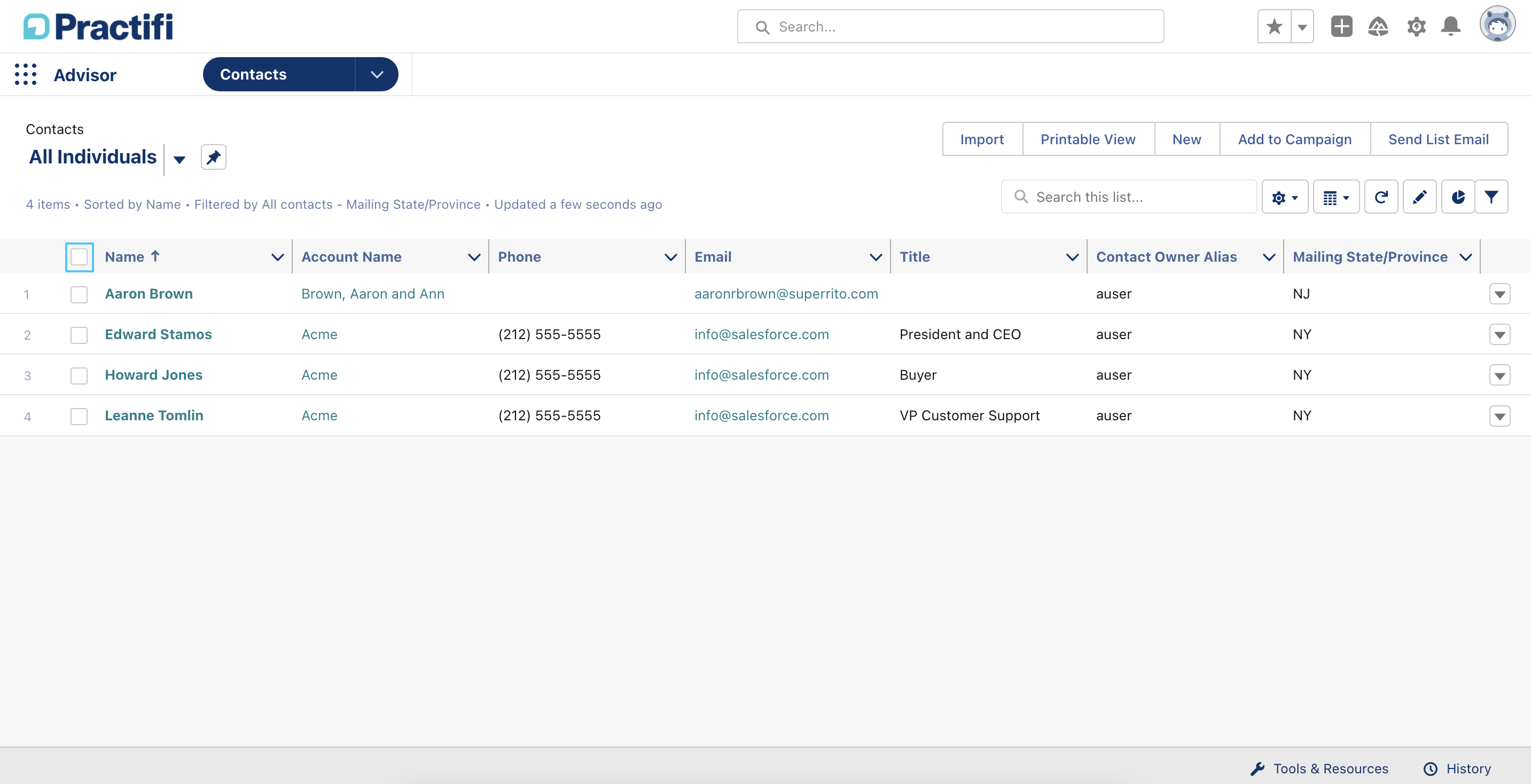Click the Tools & Resources wrench

tap(1257, 769)
